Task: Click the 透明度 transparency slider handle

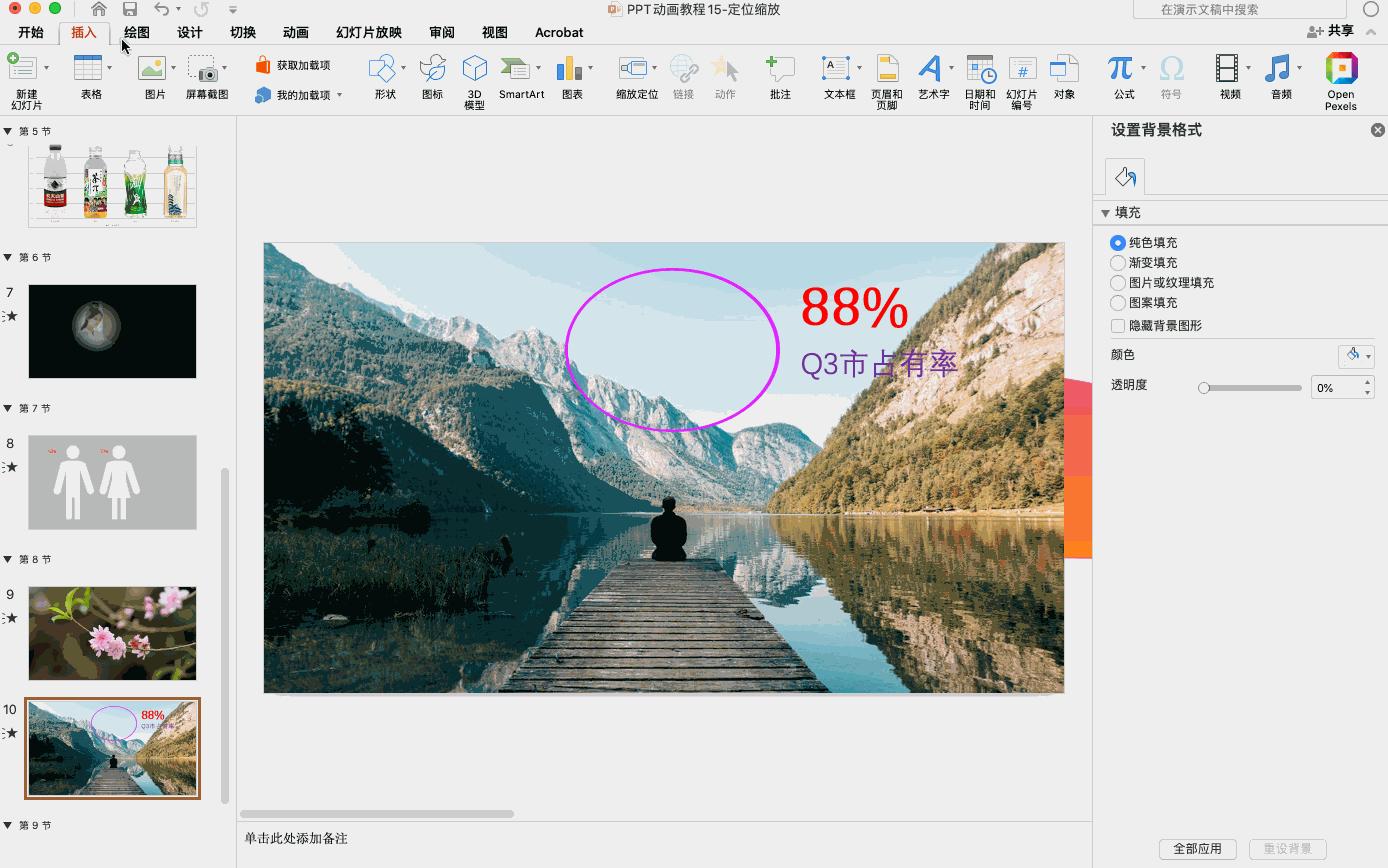Action: [1204, 388]
